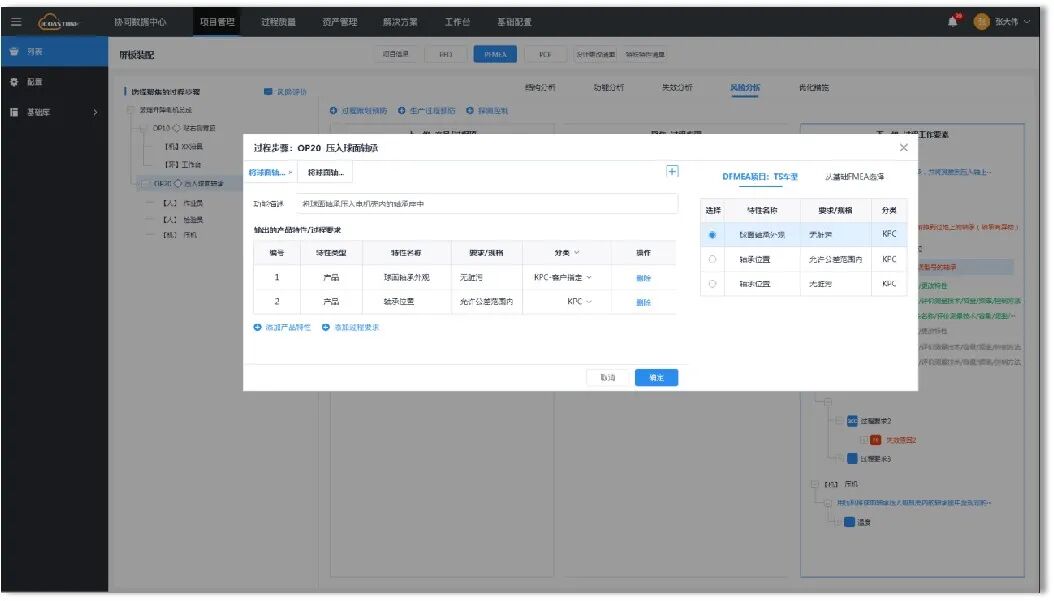
Task: Click the plus icon for 添加过程要求
Action: [x=326, y=328]
